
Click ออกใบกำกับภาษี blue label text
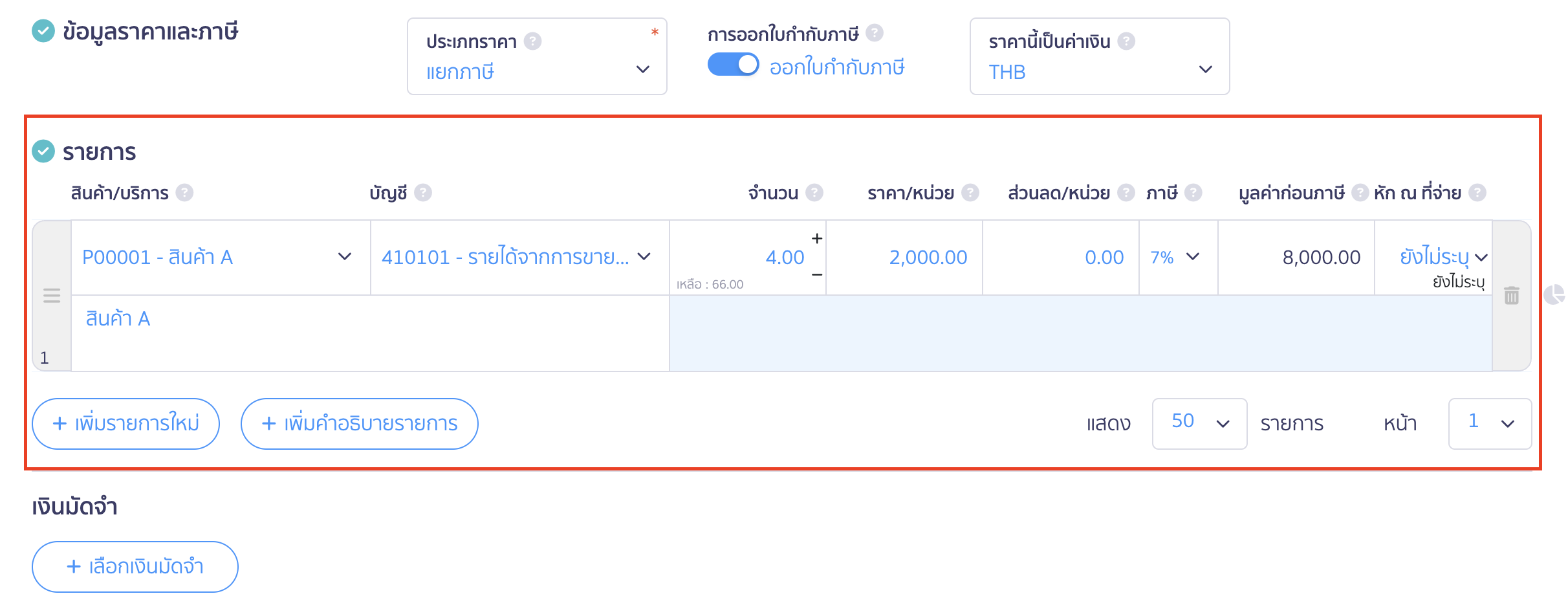click(836, 67)
